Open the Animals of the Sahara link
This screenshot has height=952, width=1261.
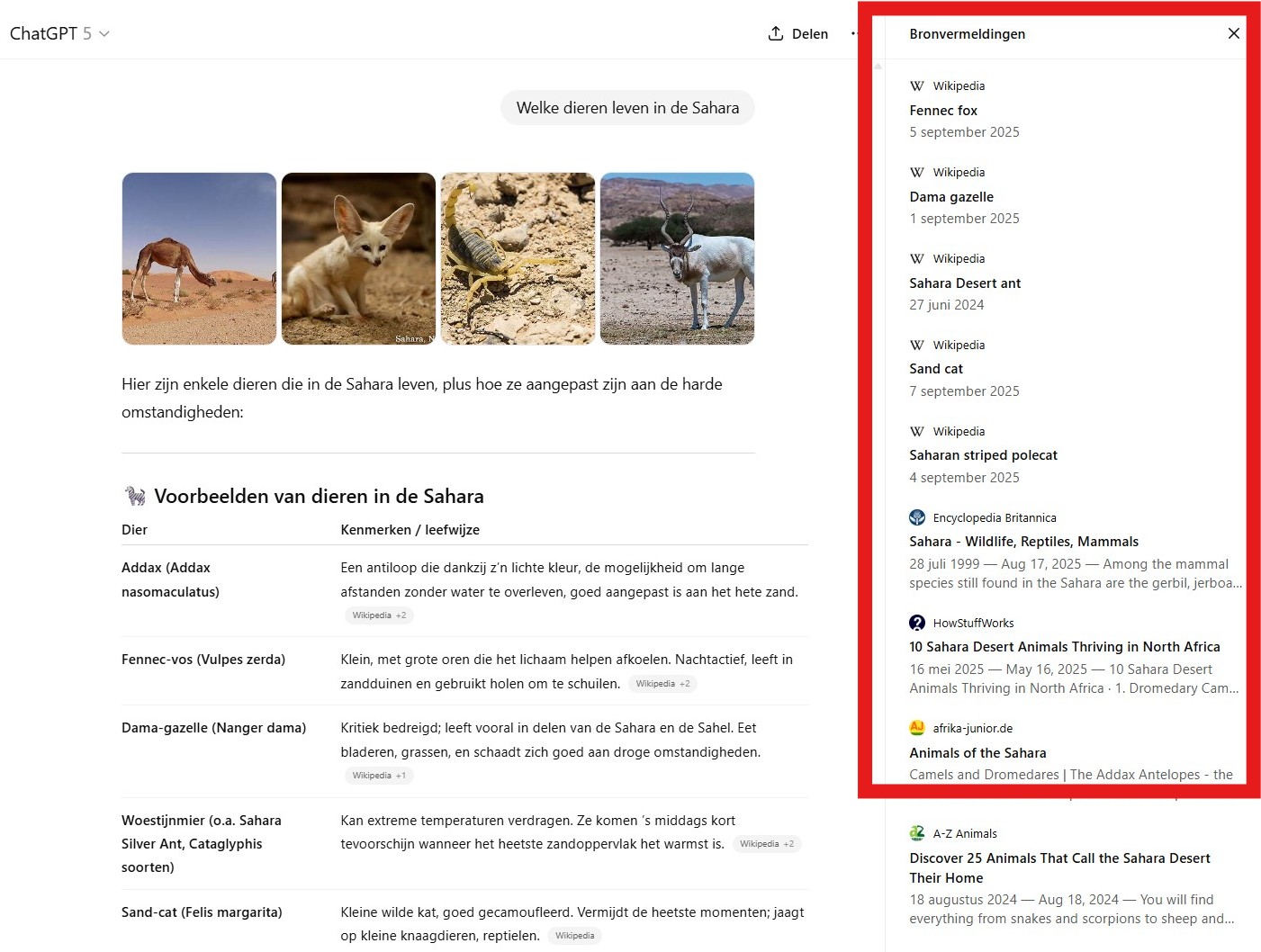tap(977, 753)
